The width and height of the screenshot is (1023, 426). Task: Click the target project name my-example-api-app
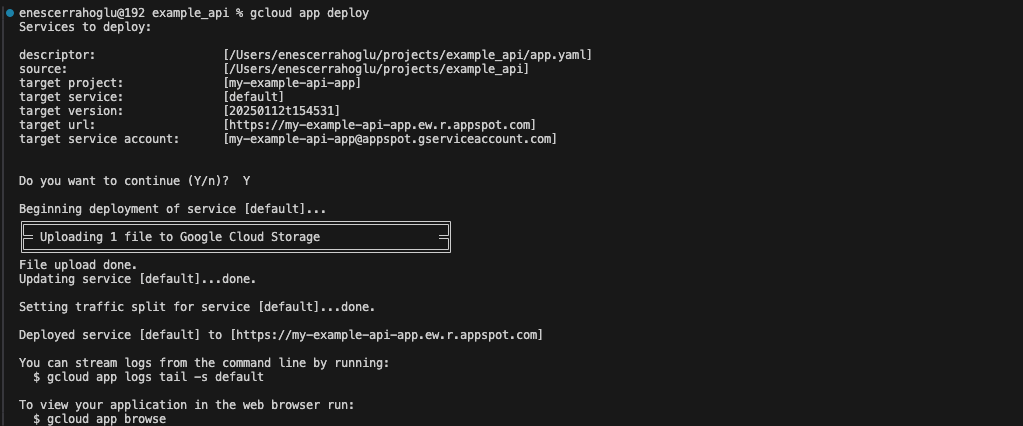click(x=292, y=83)
